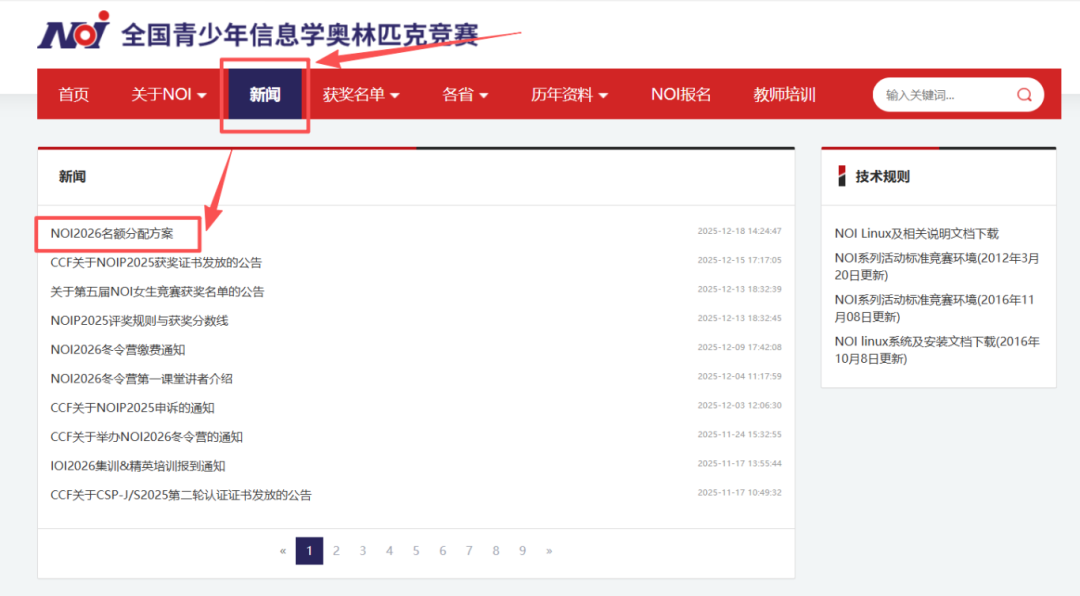Viewport: 1080px width, 596px height.
Task: Click the magnifier search icon
Action: coord(1024,95)
